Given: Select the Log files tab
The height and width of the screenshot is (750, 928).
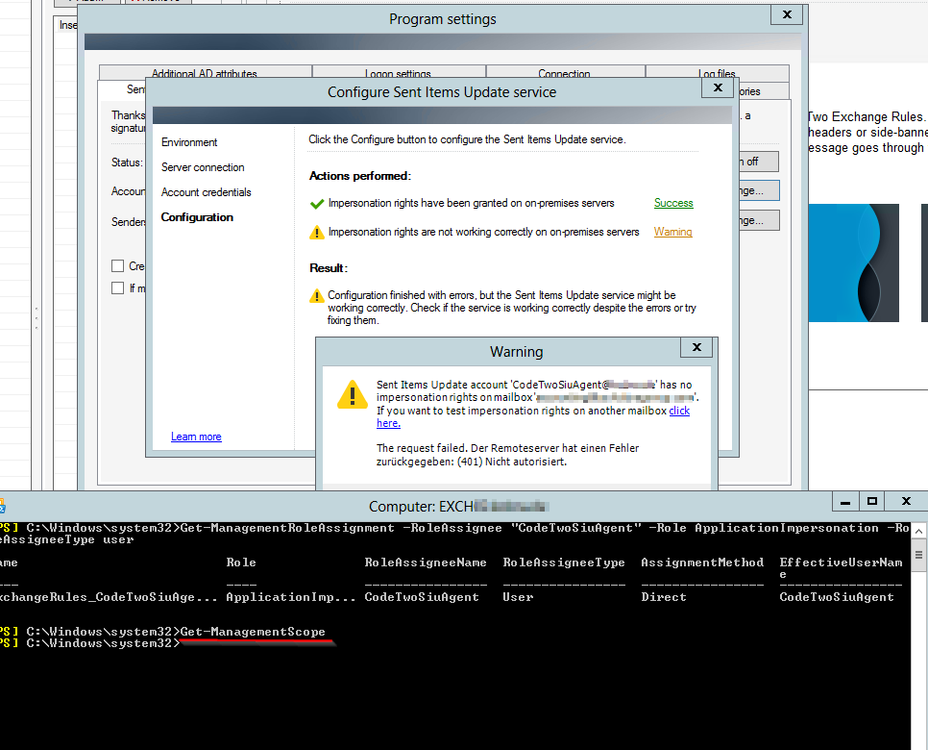Looking at the screenshot, I should (x=716, y=74).
